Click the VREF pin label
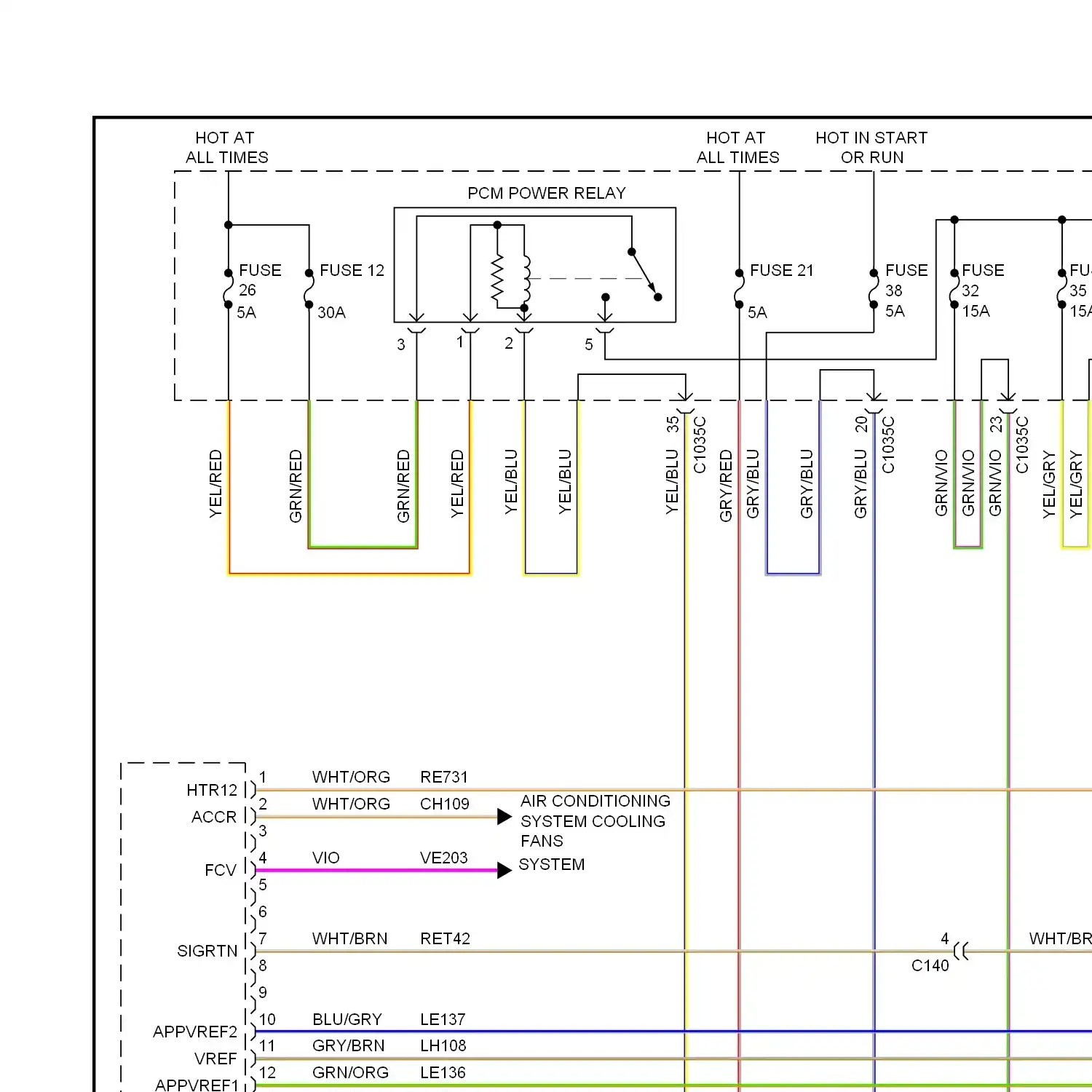 pyautogui.click(x=215, y=1059)
